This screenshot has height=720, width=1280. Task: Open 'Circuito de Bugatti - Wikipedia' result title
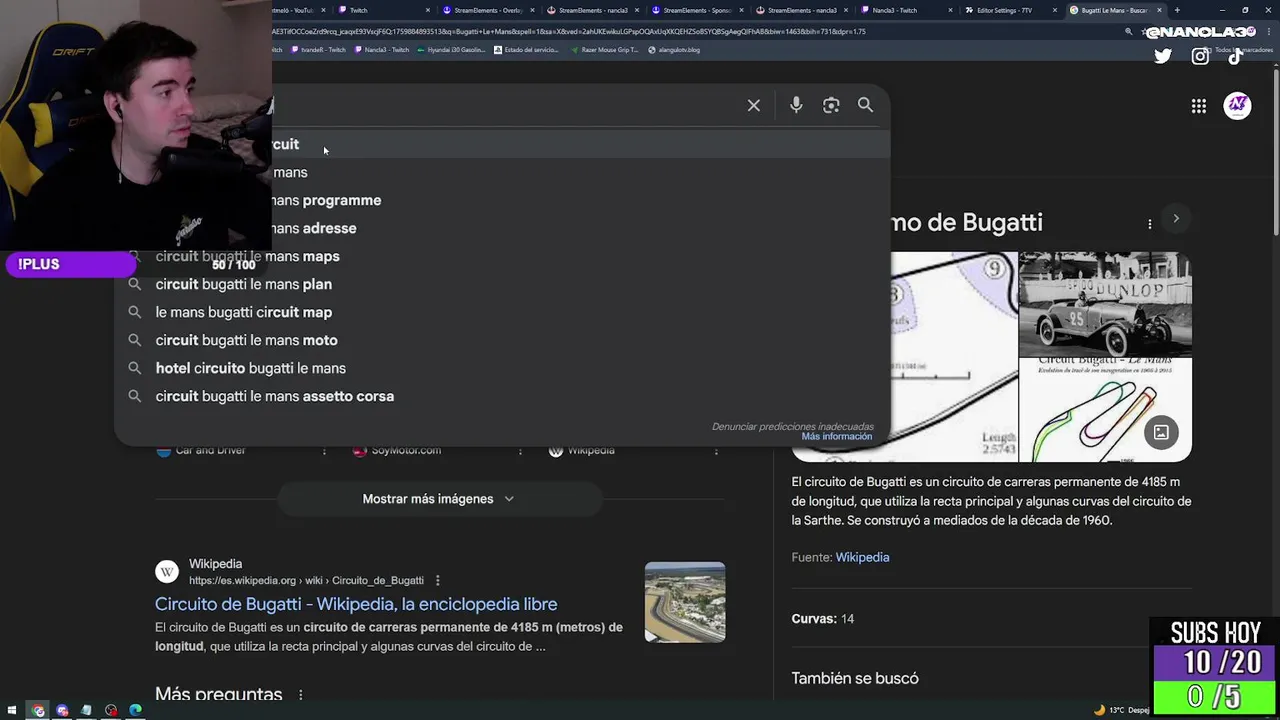[356, 604]
